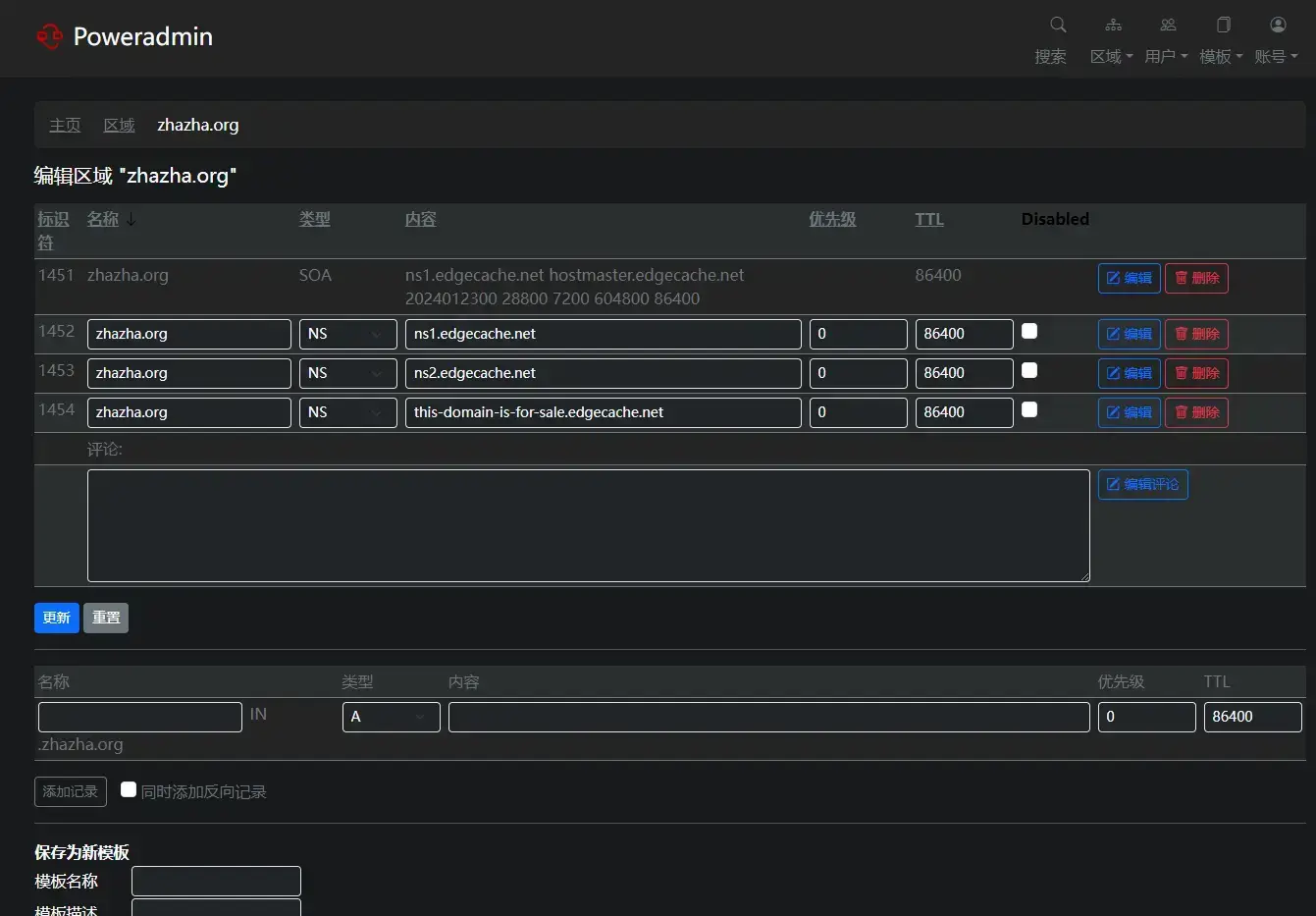
Task: Go to 区域 breadcrumb link
Action: [119, 125]
